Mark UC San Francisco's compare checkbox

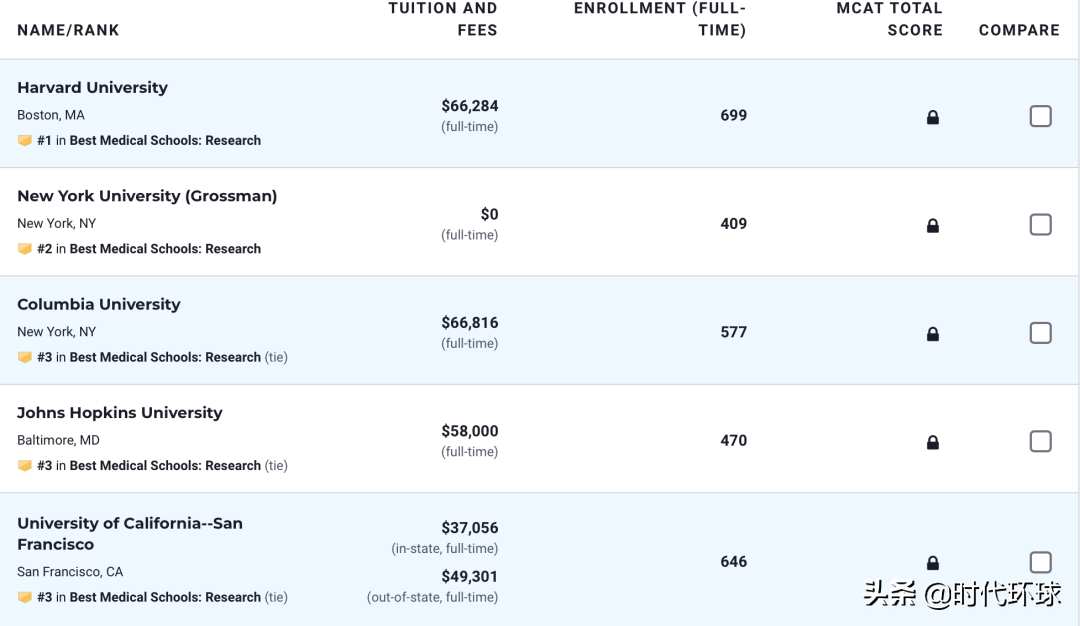[1040, 562]
